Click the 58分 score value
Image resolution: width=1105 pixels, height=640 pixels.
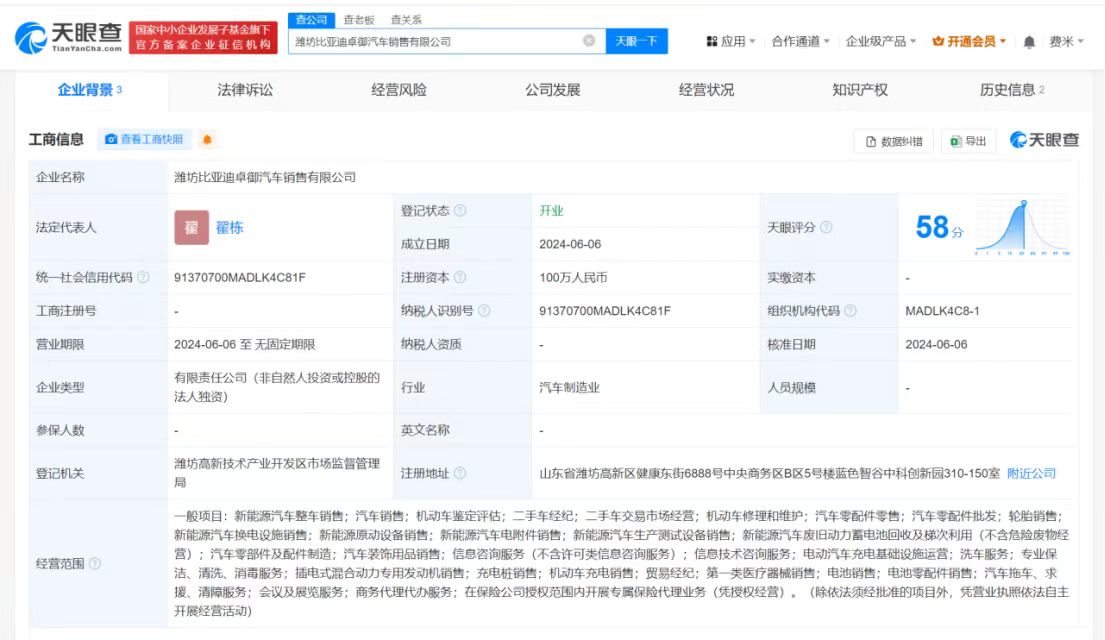tap(939, 227)
